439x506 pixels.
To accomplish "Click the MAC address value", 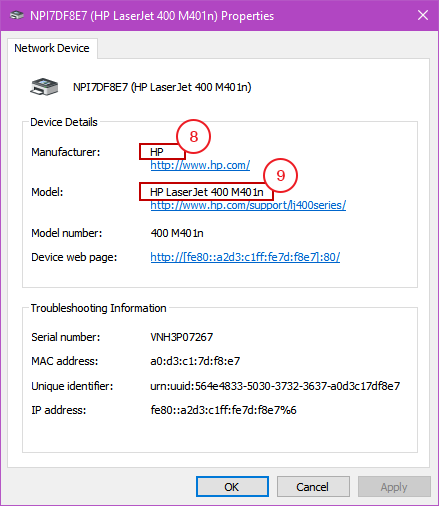I will coord(195,361).
